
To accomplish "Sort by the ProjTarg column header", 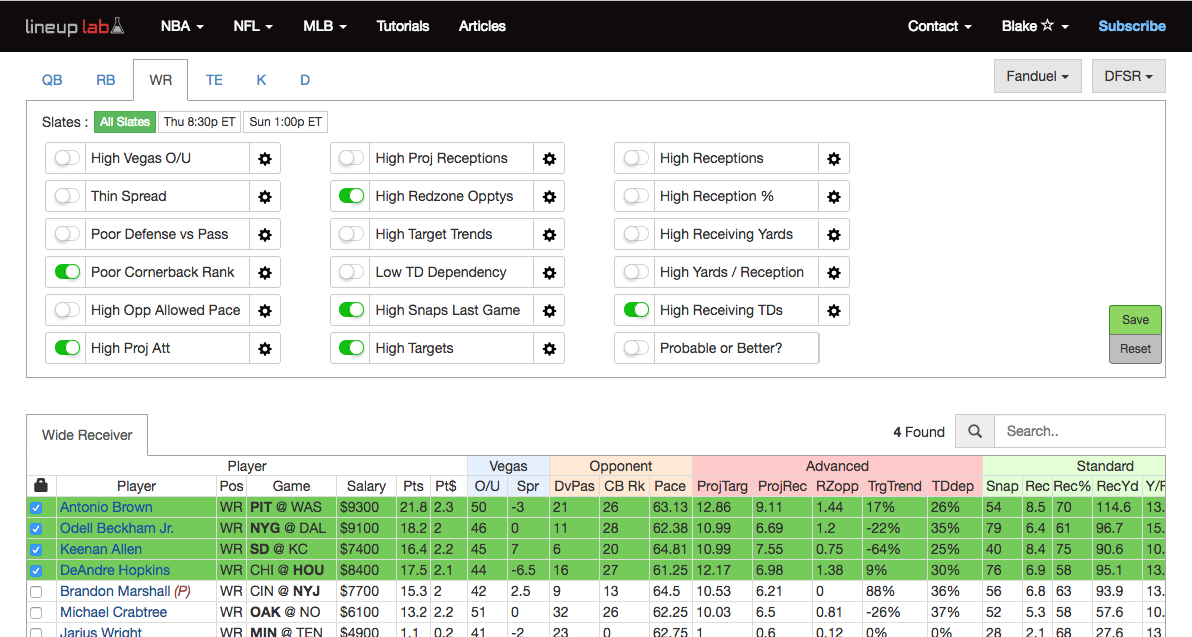I will coord(722,486).
